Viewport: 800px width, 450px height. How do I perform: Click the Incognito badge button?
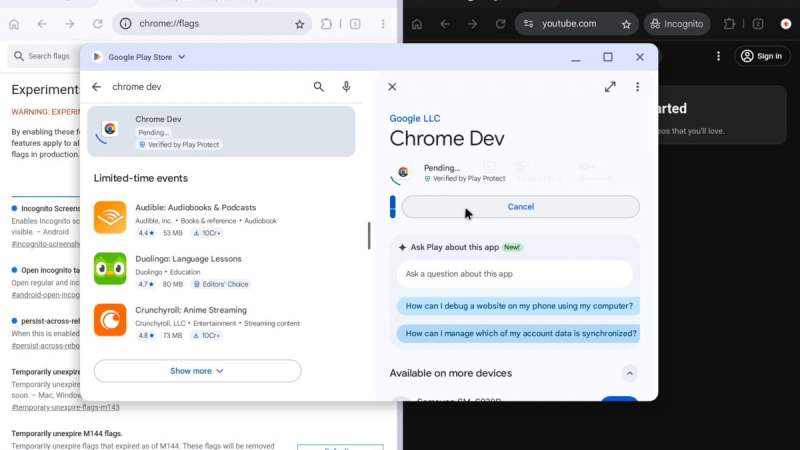pos(677,24)
